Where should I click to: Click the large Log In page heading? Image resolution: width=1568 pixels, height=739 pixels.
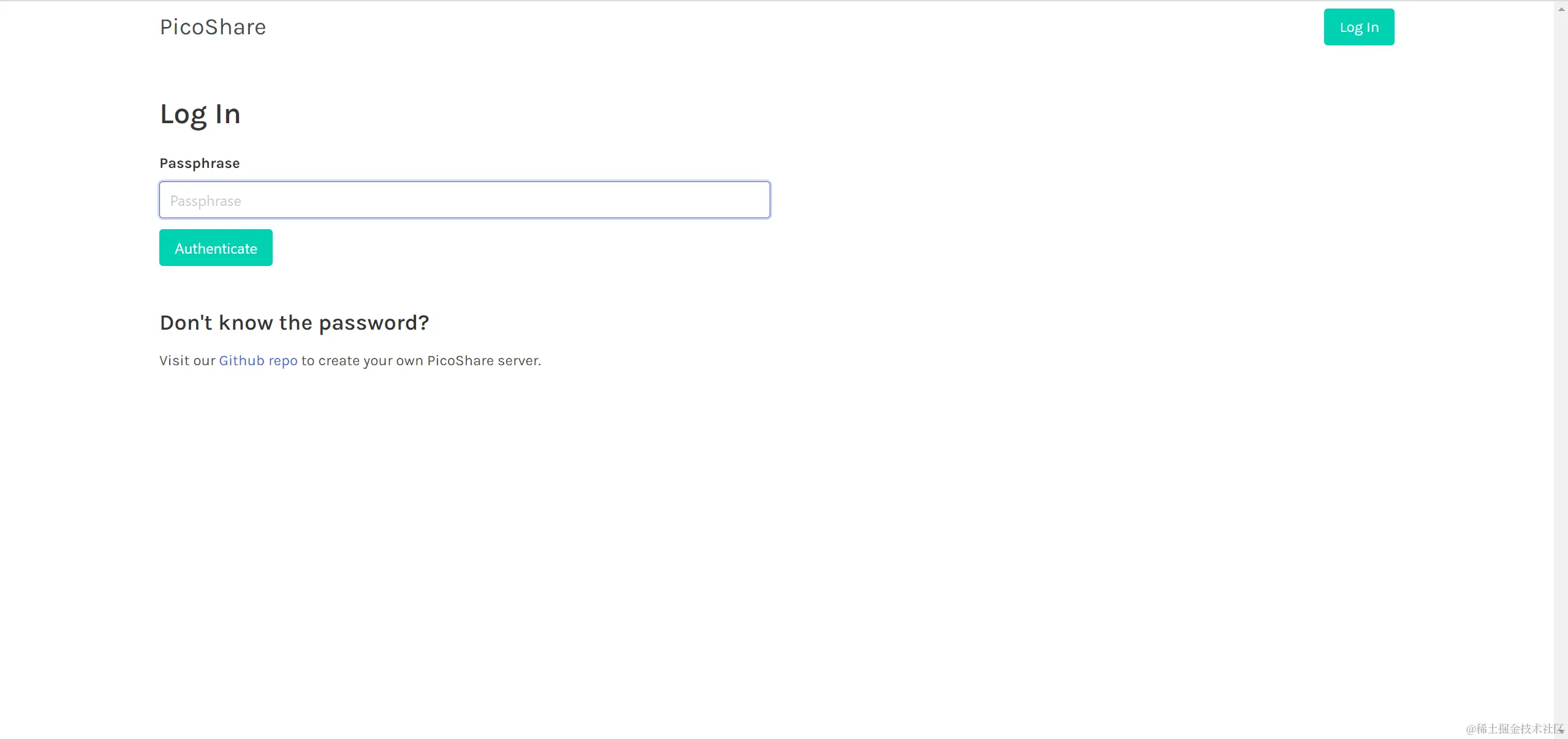[x=200, y=114]
